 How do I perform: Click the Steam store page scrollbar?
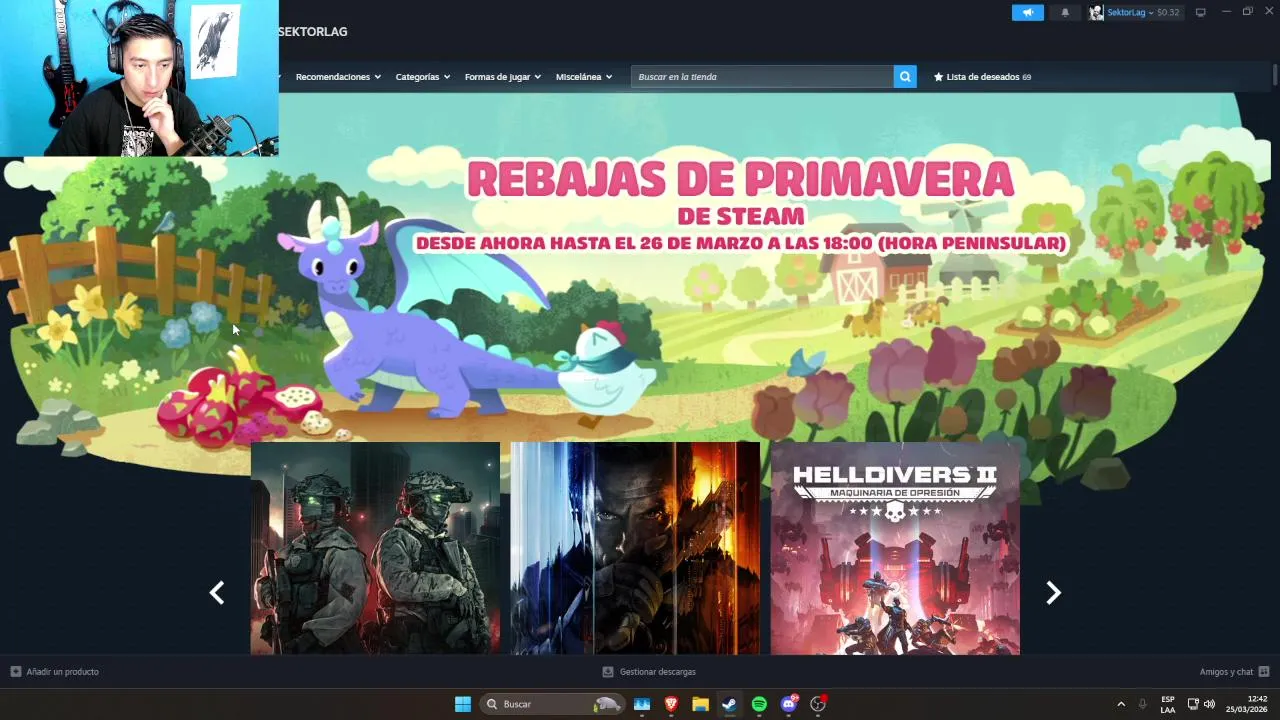pos(1275,75)
